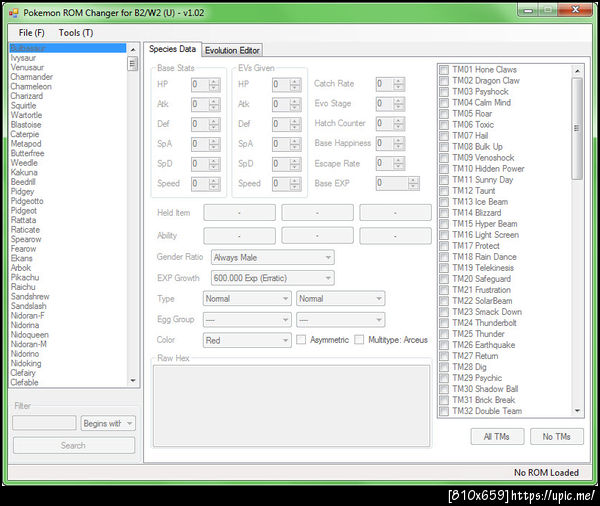
Task: Open the Gender Ratio dropdown
Action: 272,258
